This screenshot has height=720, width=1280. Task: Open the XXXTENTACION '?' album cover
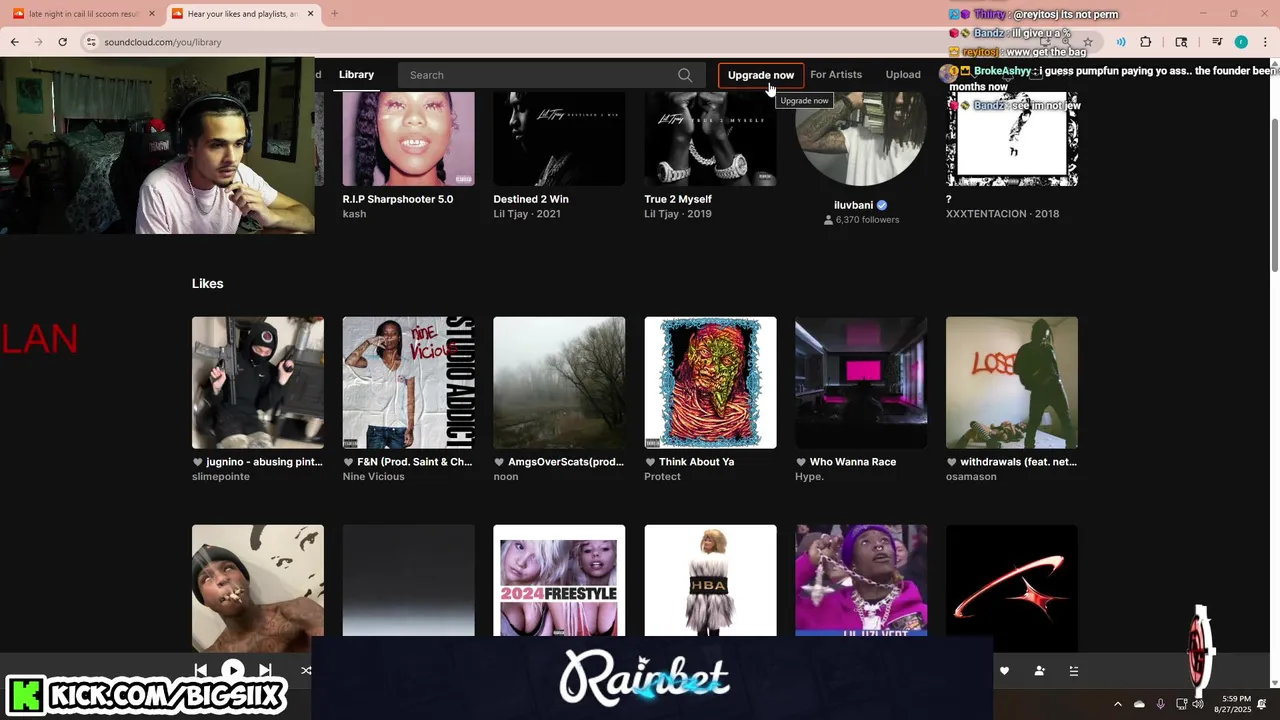tap(1012, 139)
